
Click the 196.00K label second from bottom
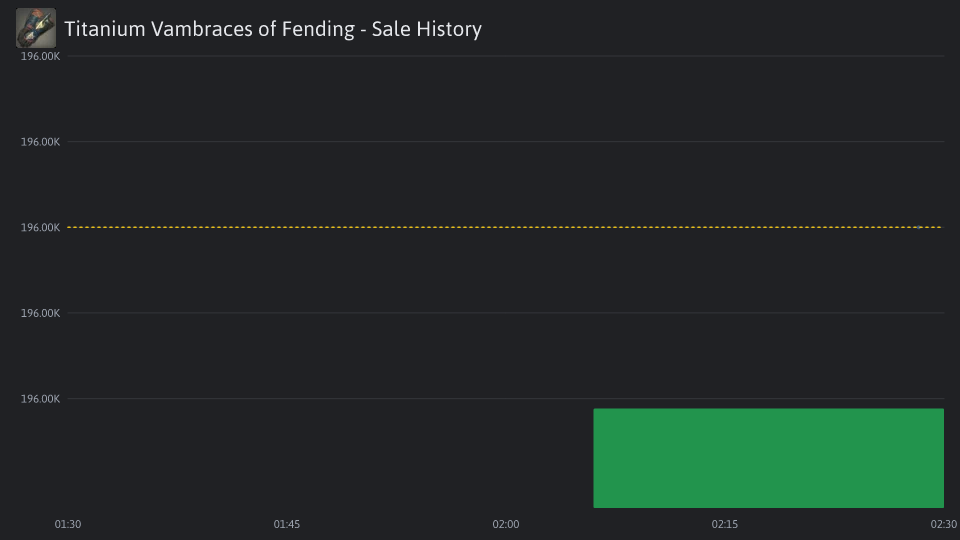tap(40, 313)
